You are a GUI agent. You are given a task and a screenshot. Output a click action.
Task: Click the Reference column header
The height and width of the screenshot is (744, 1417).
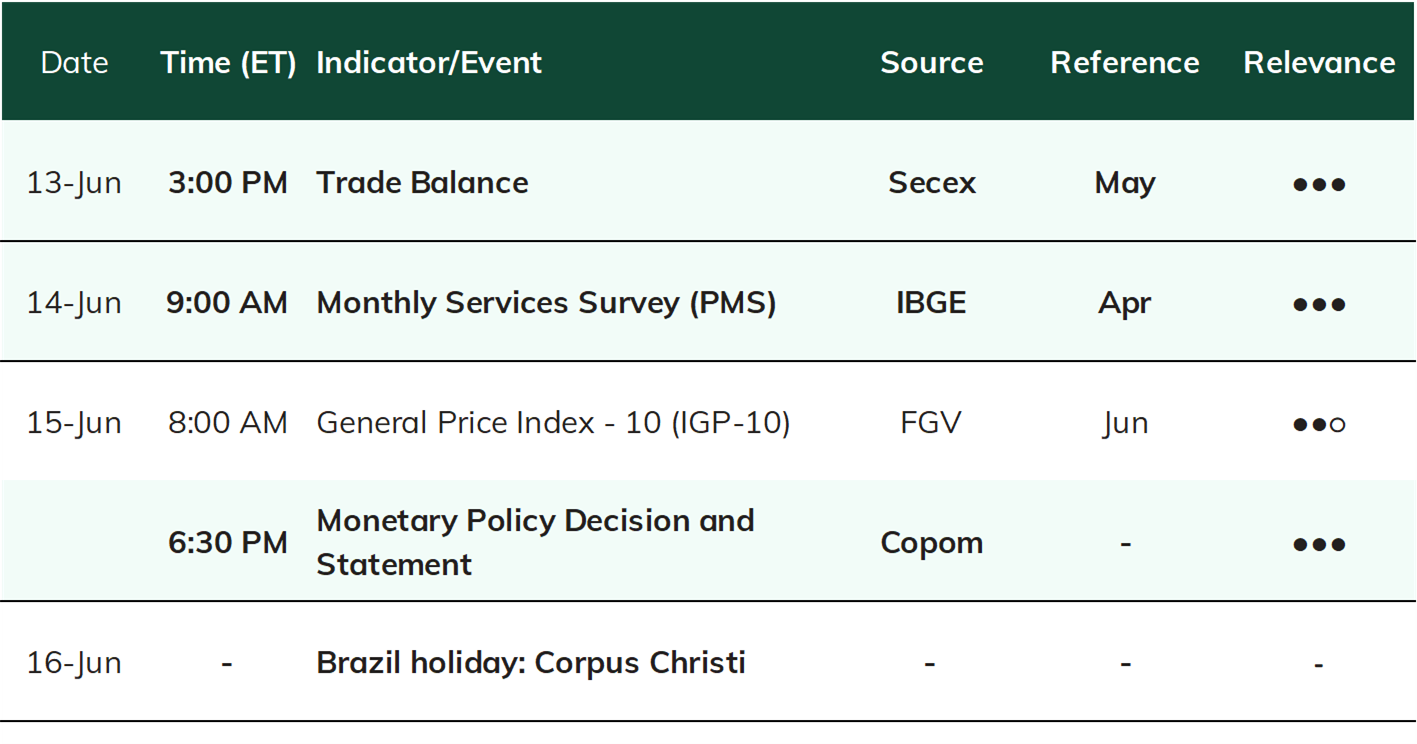click(1125, 62)
